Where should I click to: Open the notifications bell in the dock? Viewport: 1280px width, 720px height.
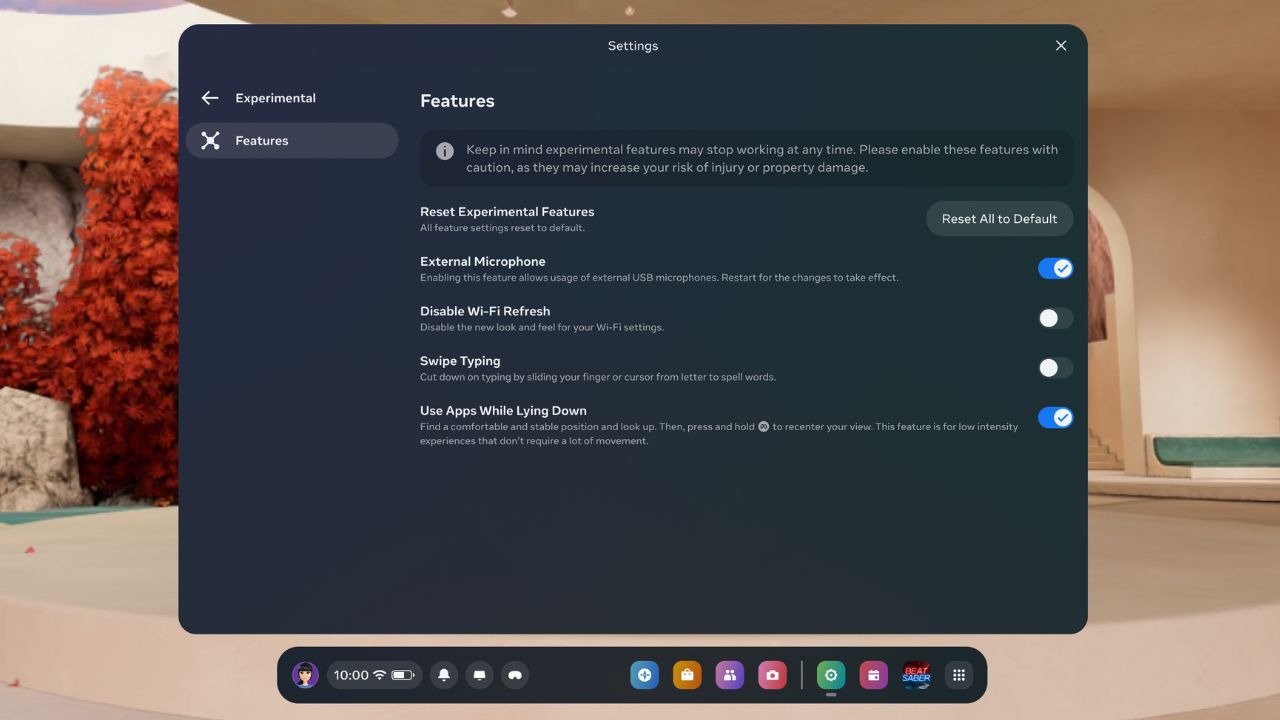click(444, 675)
